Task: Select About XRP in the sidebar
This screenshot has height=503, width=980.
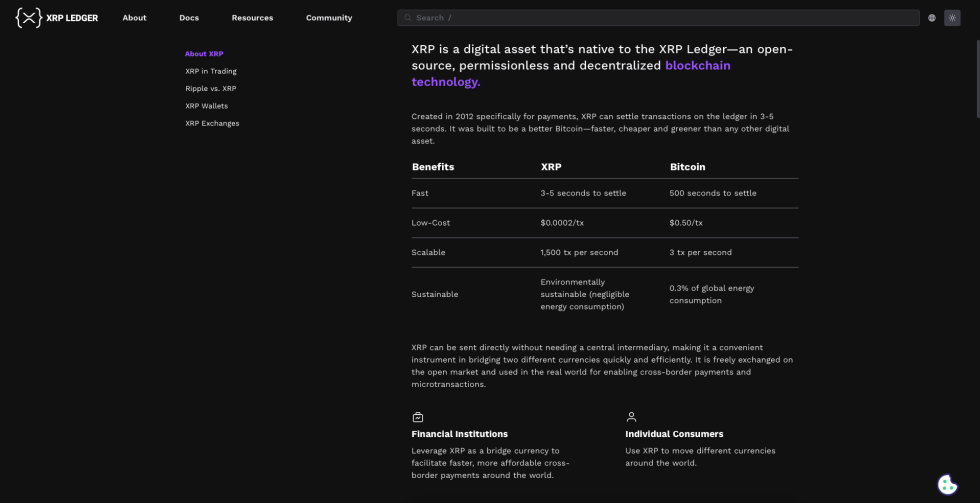Action: (204, 54)
